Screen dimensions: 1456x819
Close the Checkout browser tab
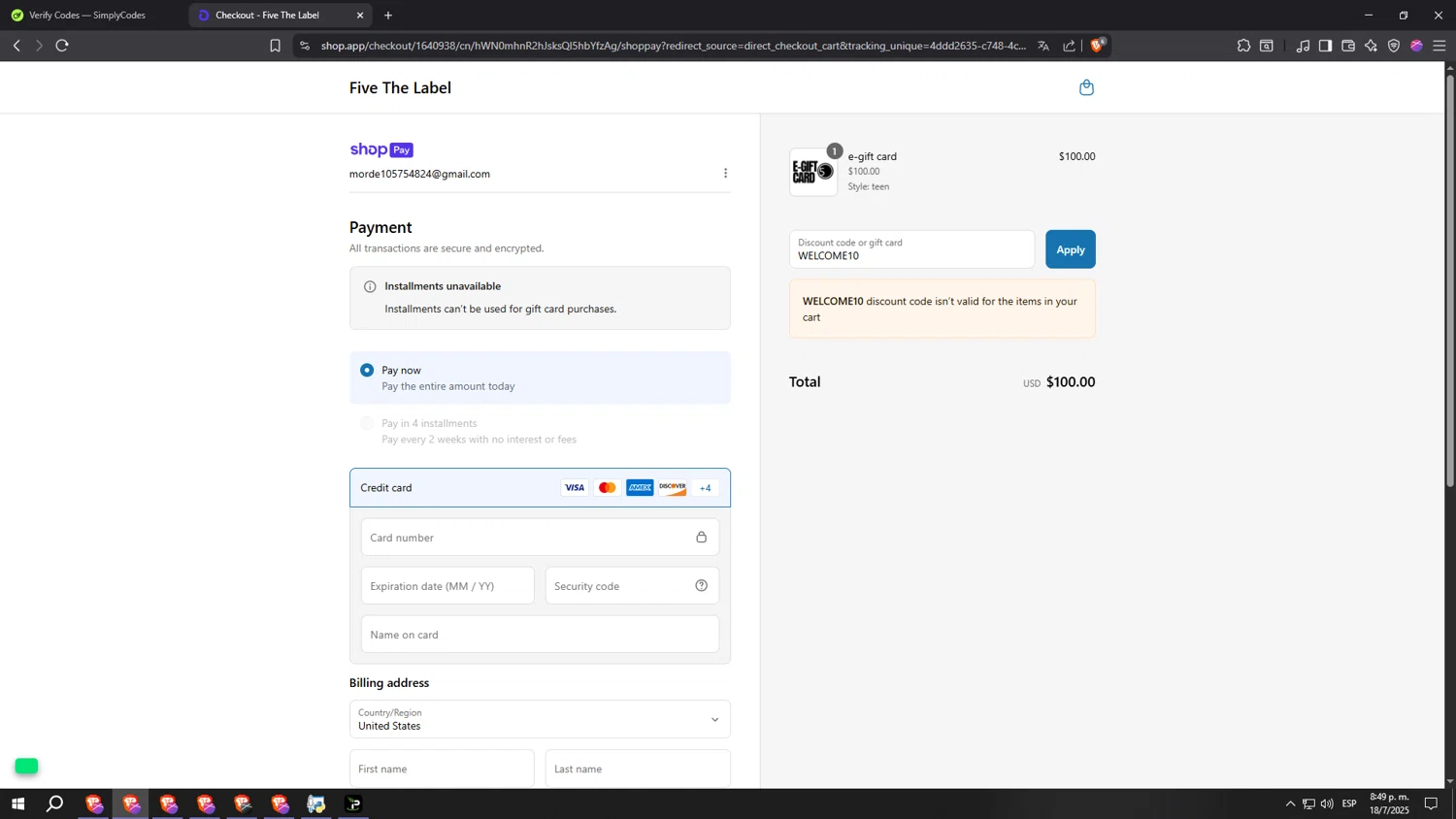click(x=360, y=16)
